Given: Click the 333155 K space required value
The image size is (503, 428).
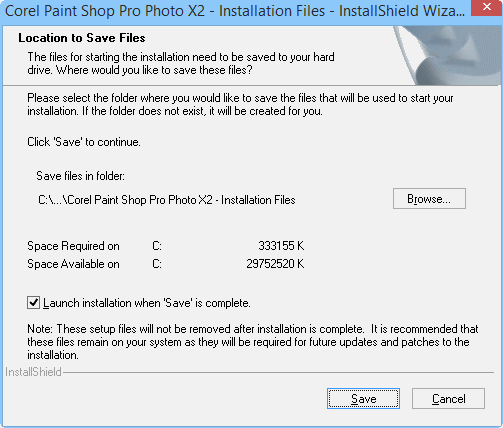Looking at the screenshot, I should 281,246.
